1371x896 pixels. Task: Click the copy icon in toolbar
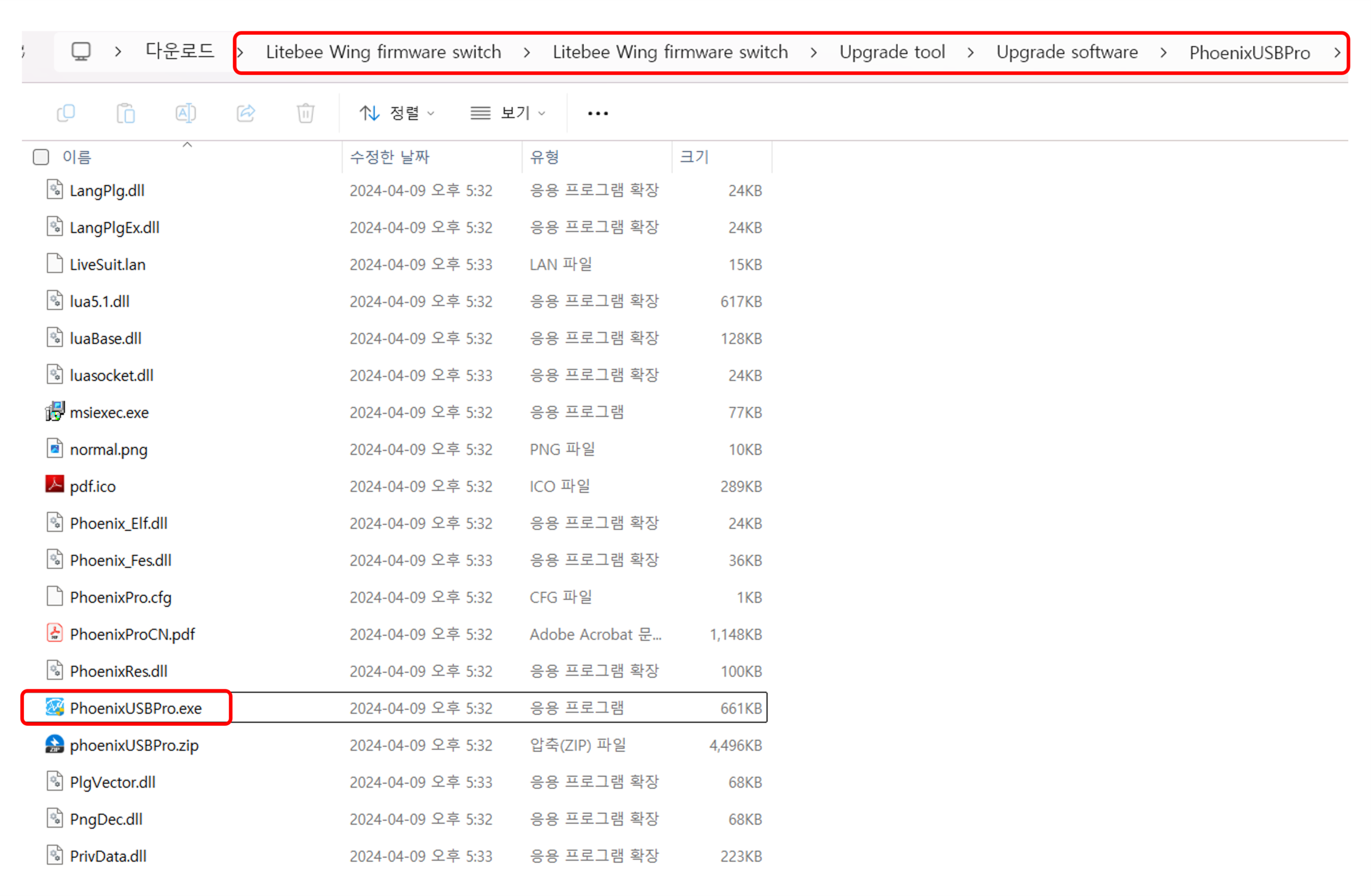(66, 113)
